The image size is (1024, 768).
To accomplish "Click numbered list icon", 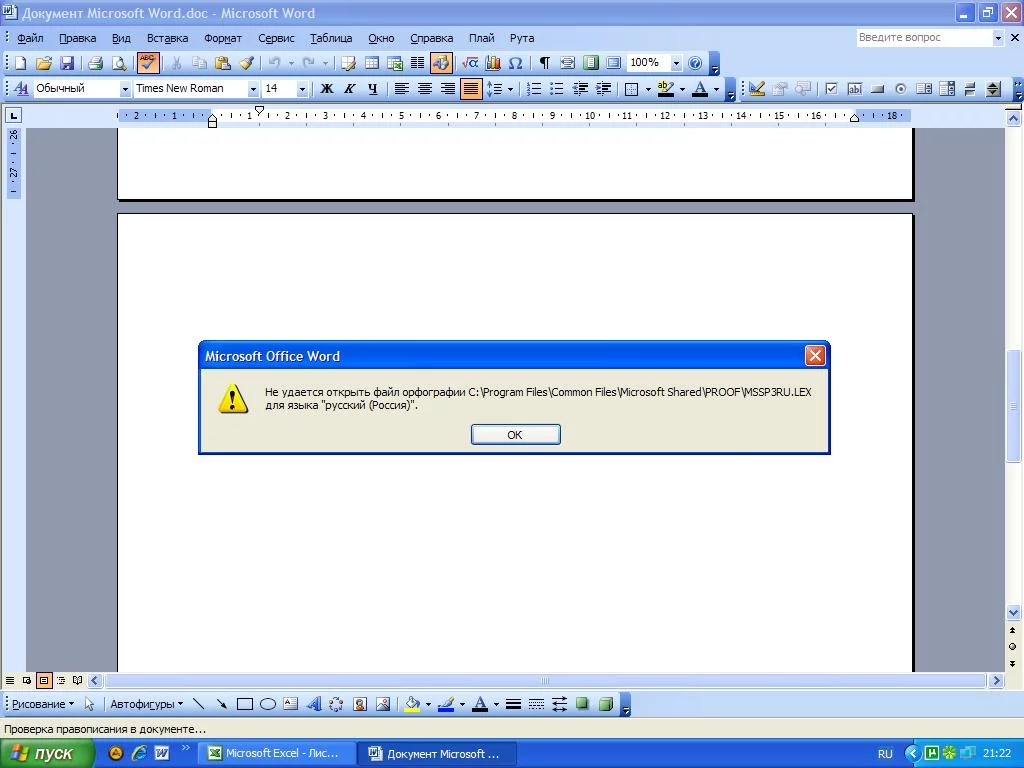I will point(534,89).
